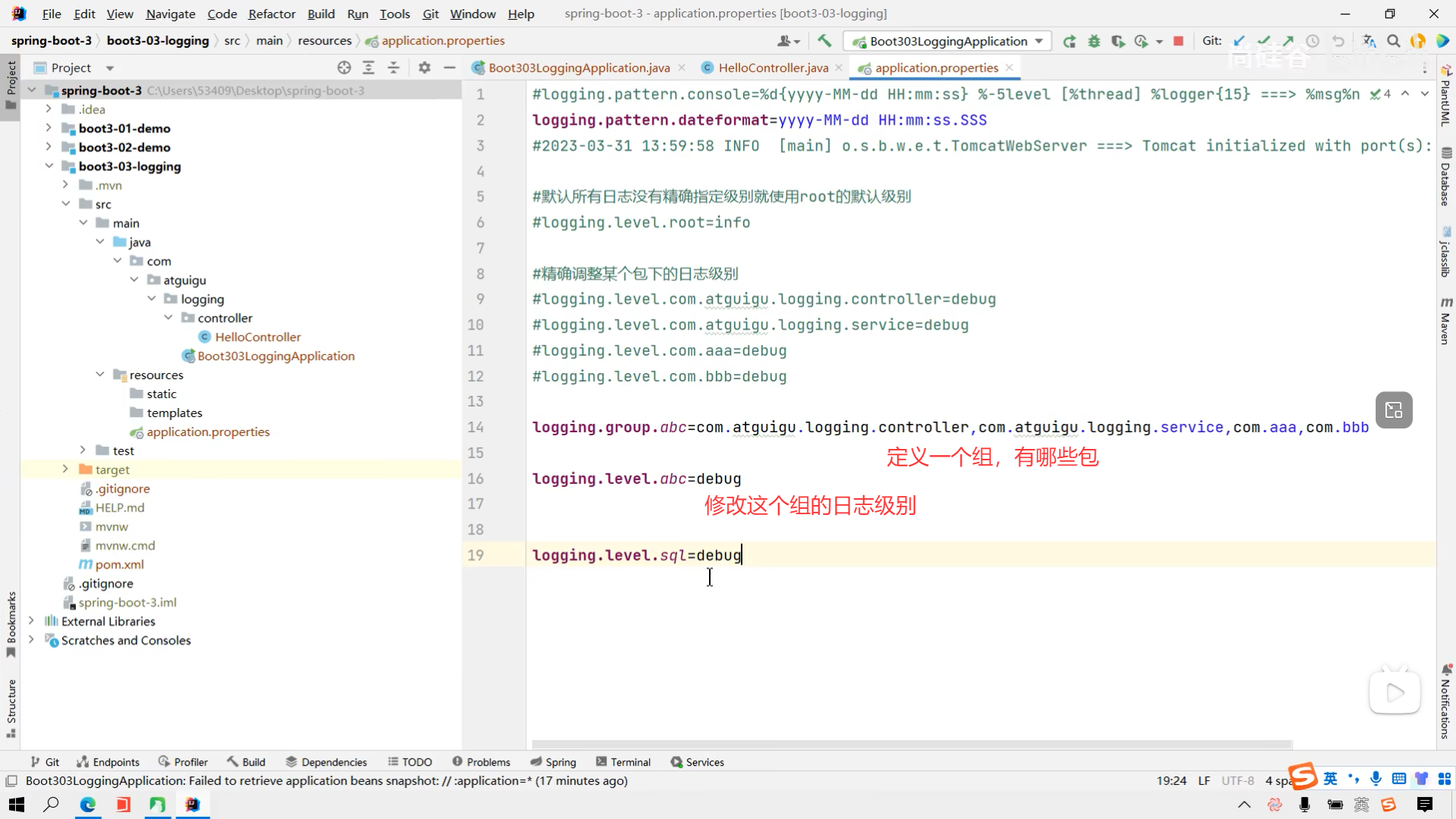Collapse all in Project panel
The width and height of the screenshot is (1456, 819).
pos(394,67)
